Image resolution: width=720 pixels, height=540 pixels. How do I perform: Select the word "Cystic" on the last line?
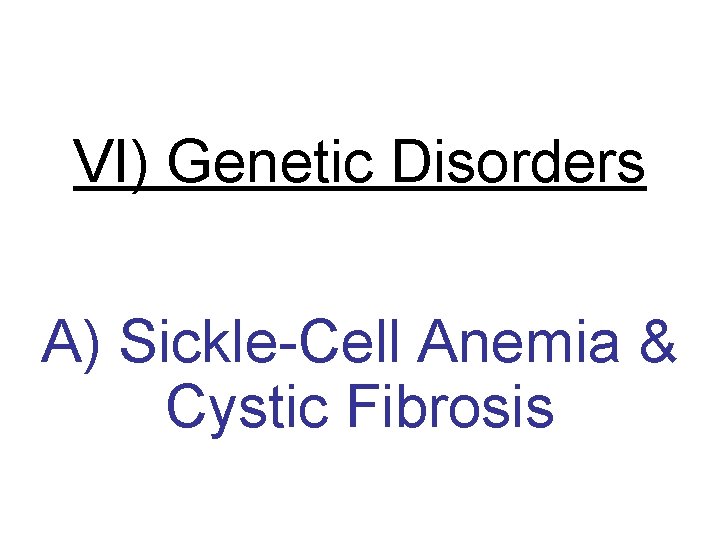point(248,408)
